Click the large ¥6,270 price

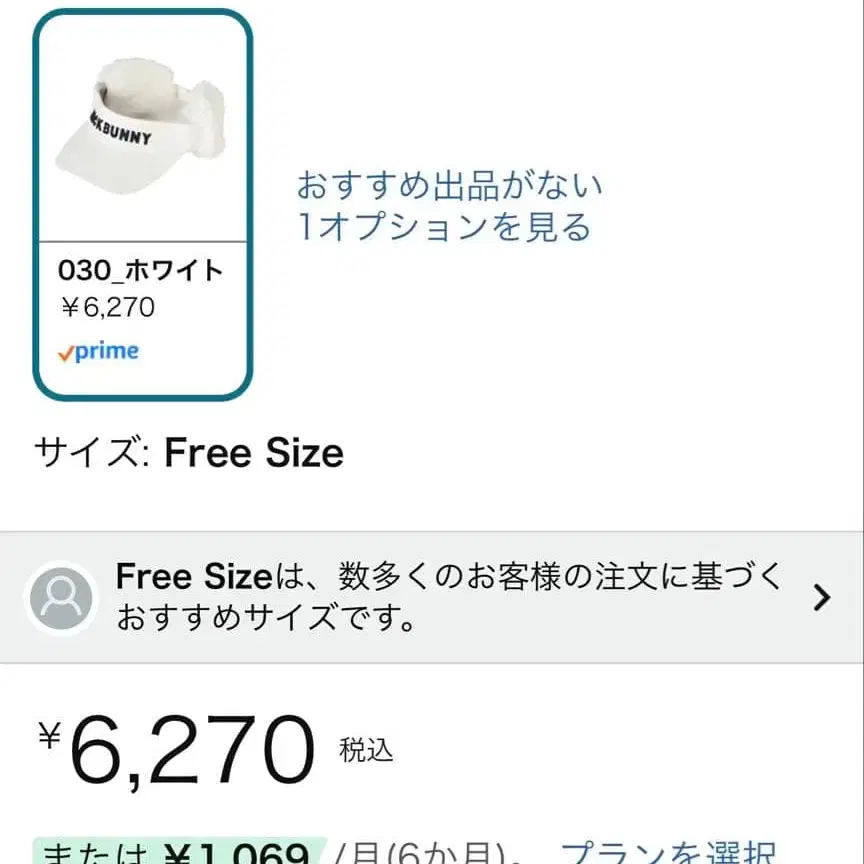(192, 750)
